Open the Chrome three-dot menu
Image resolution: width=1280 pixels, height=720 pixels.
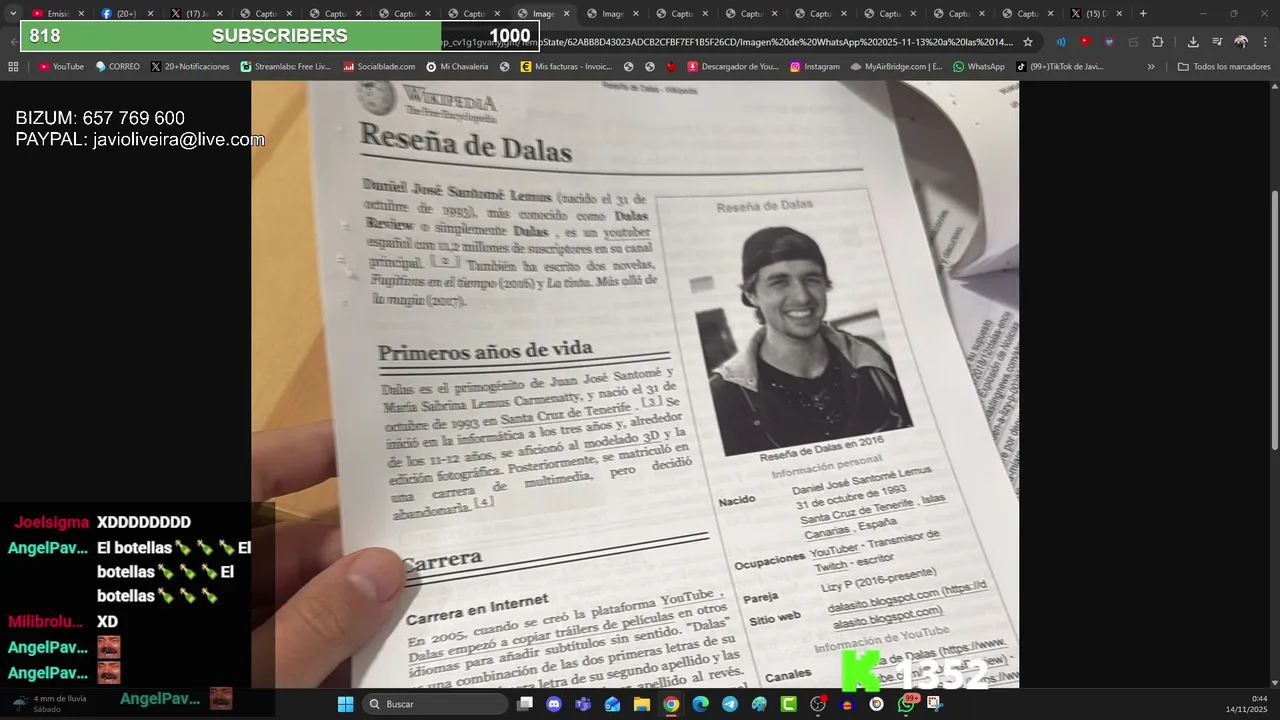click(1265, 42)
